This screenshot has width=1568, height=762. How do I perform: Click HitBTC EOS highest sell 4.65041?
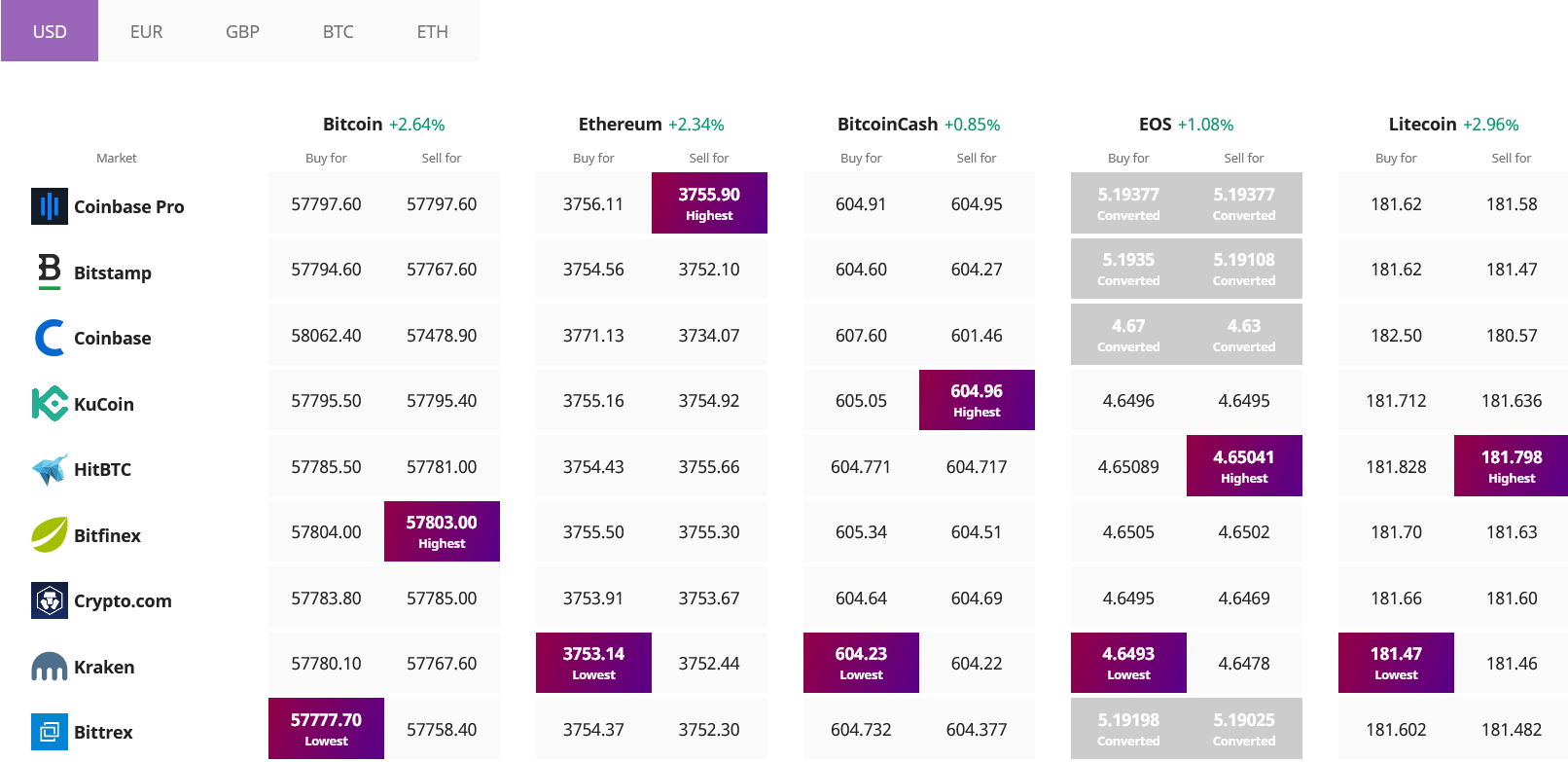point(1244,466)
